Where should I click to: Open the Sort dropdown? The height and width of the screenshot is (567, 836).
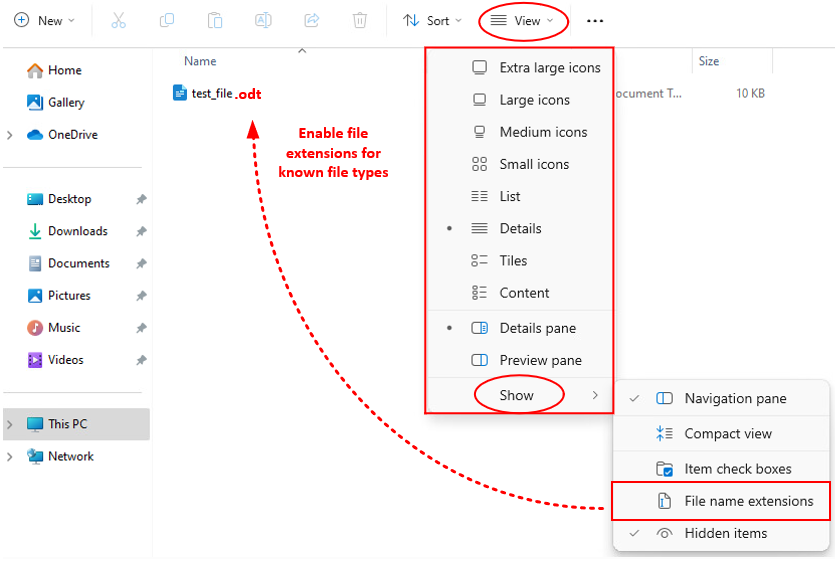432,21
